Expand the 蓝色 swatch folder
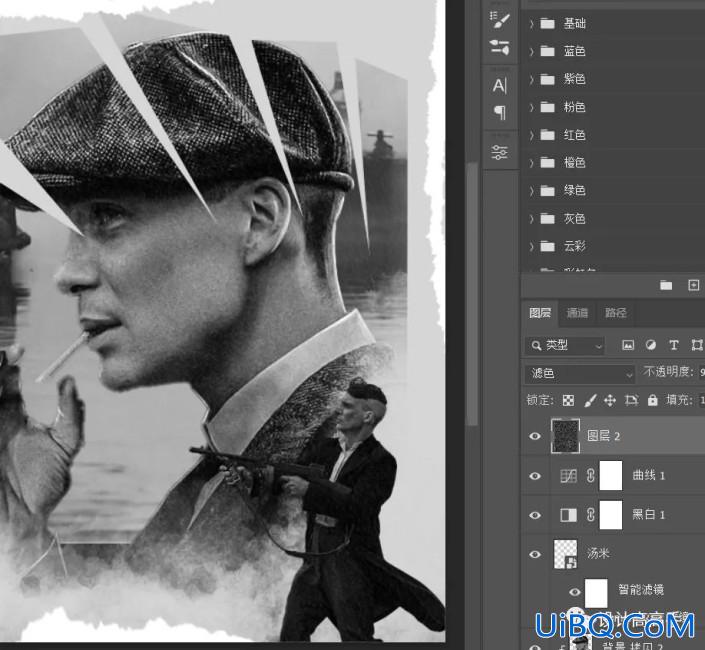The width and height of the screenshot is (705, 650). coord(531,52)
